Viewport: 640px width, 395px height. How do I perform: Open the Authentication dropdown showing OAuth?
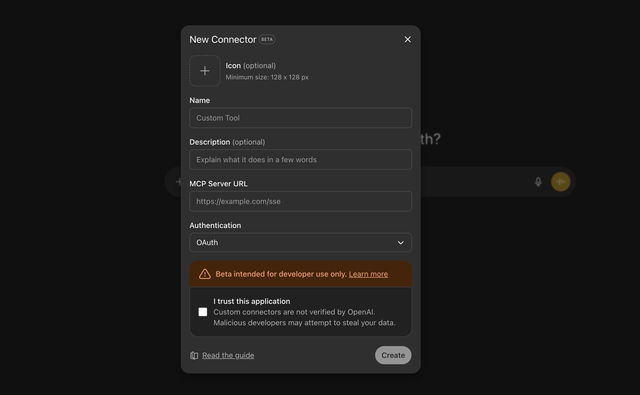pos(300,242)
